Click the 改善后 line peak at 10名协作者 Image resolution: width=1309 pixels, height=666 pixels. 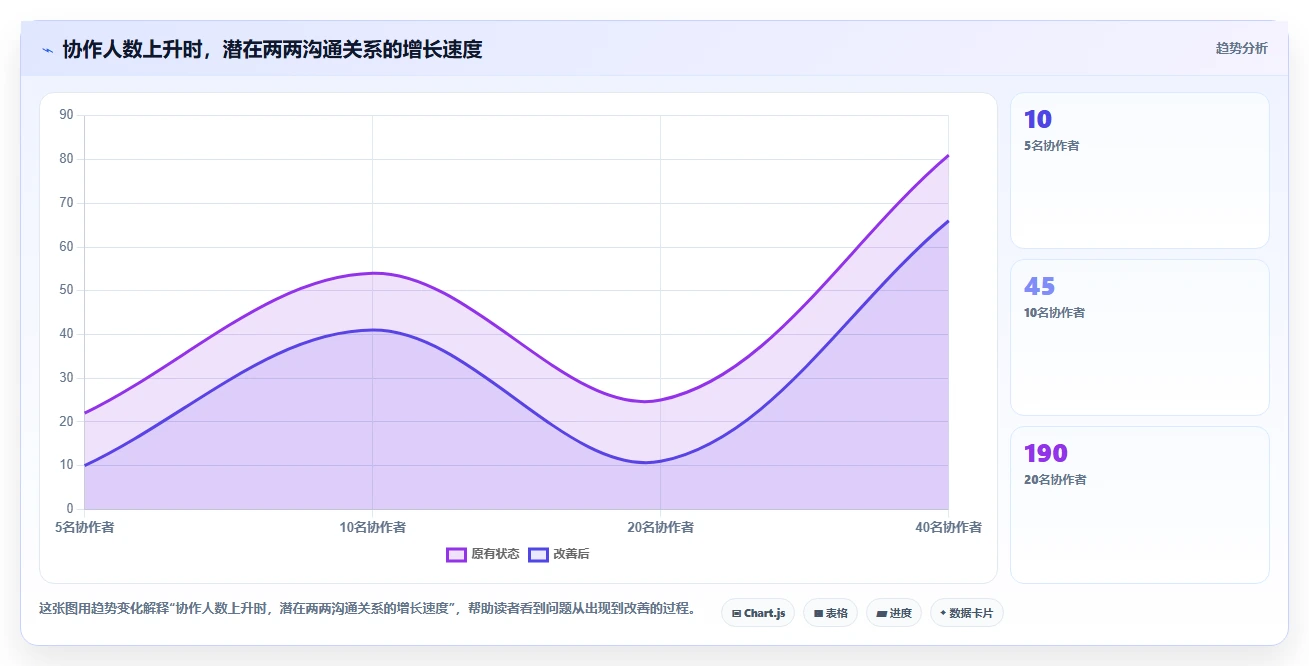[x=372, y=330]
